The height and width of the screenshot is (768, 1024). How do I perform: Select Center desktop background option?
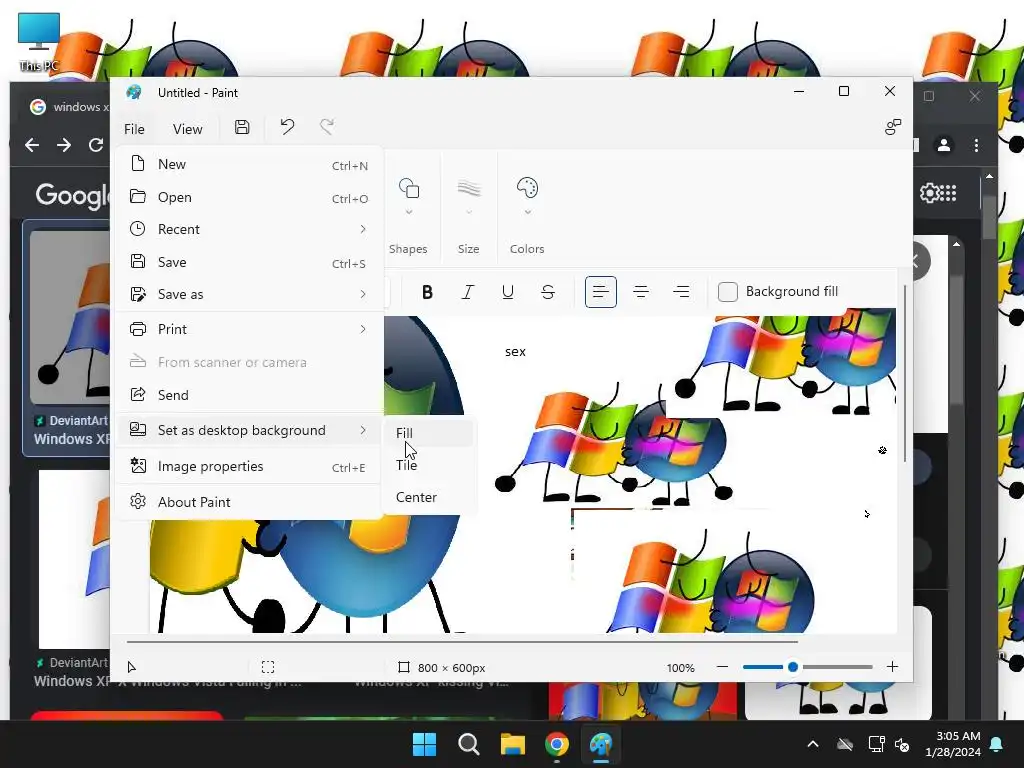(x=430, y=497)
